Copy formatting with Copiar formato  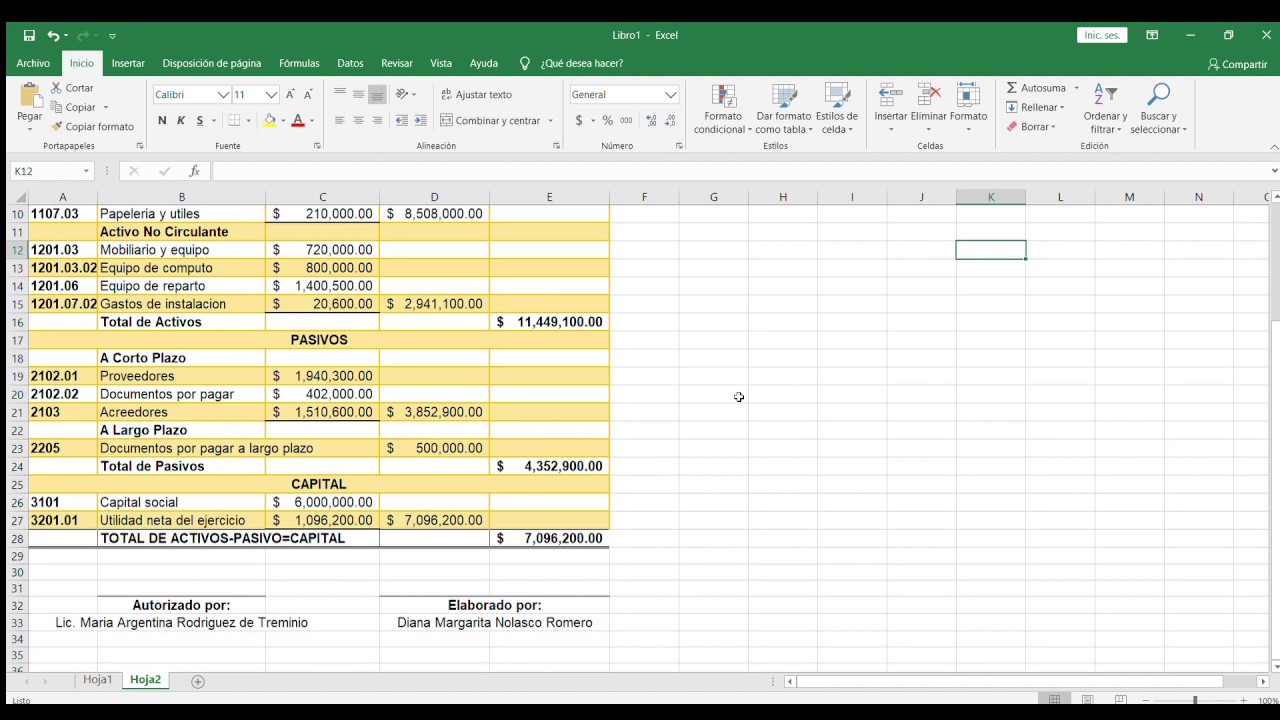pos(92,127)
